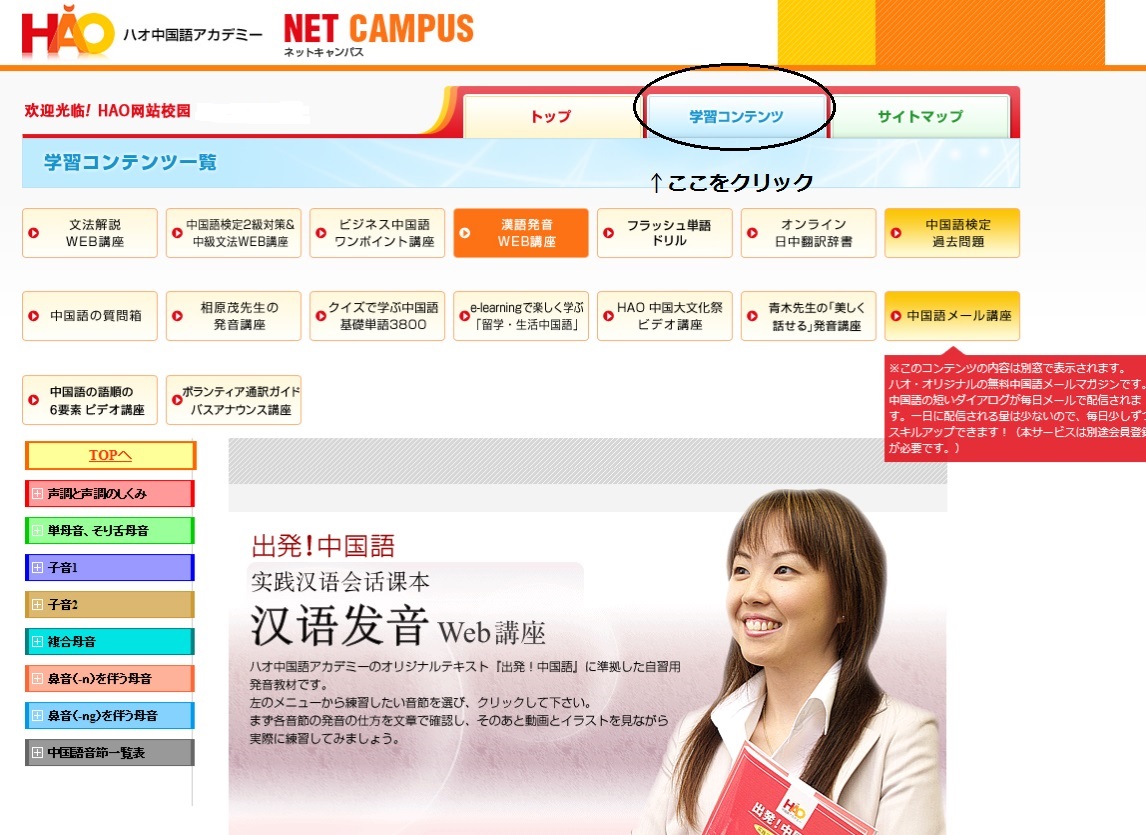The width and height of the screenshot is (1146, 835).
Task: Expand the 声調と声調のしくみ section
Action: [37, 494]
